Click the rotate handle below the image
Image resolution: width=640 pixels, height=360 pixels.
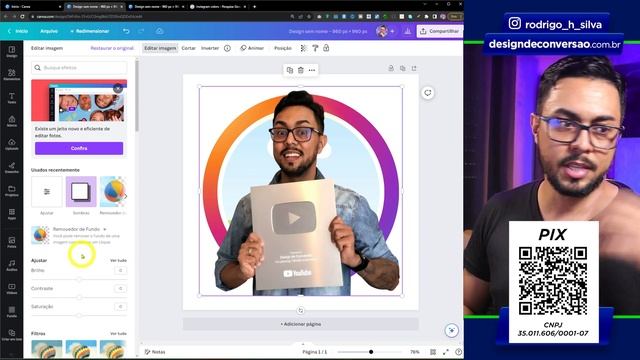301,311
